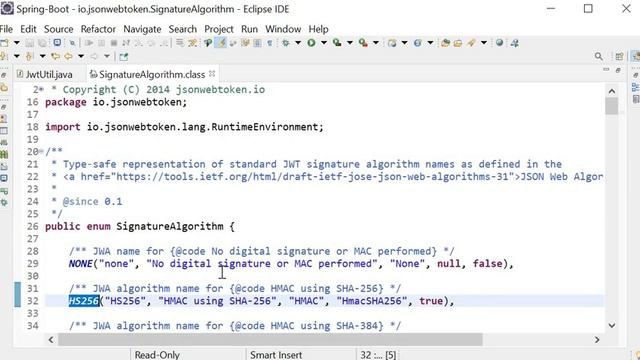Open the Run dropdown arrow
Screen dimensions: 640x360
coord(324,43)
